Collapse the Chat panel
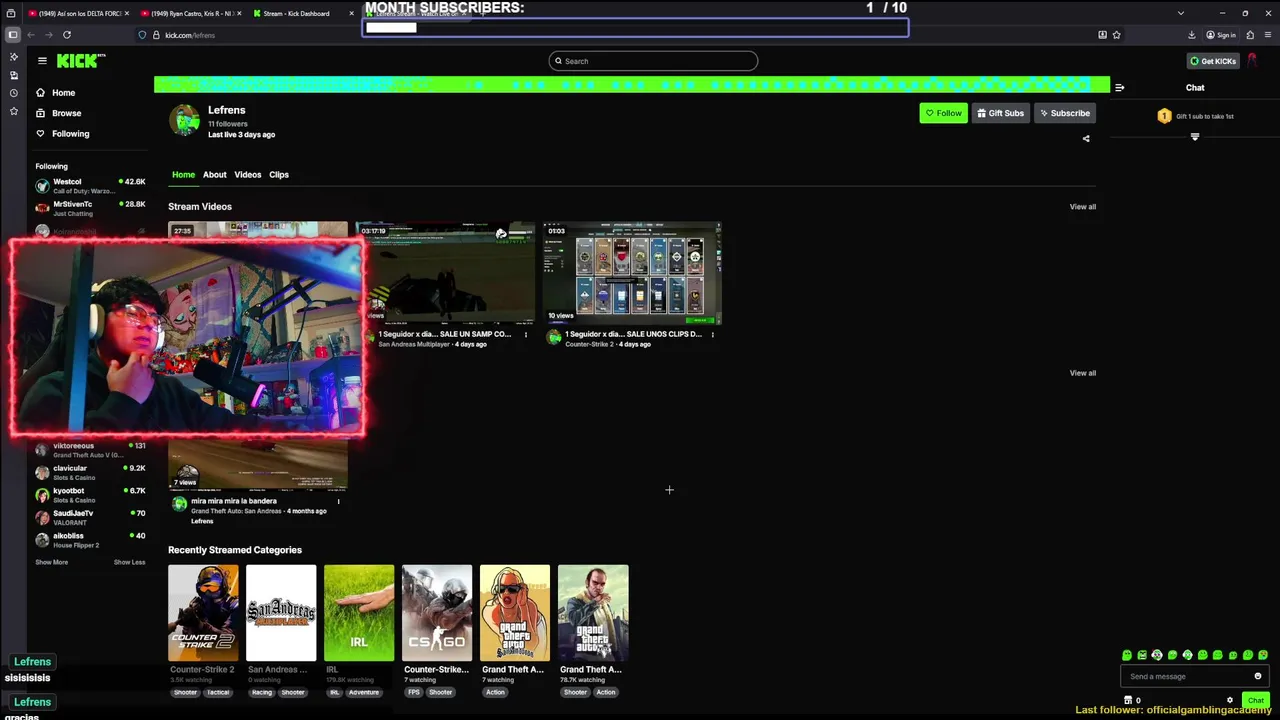 1119,88
